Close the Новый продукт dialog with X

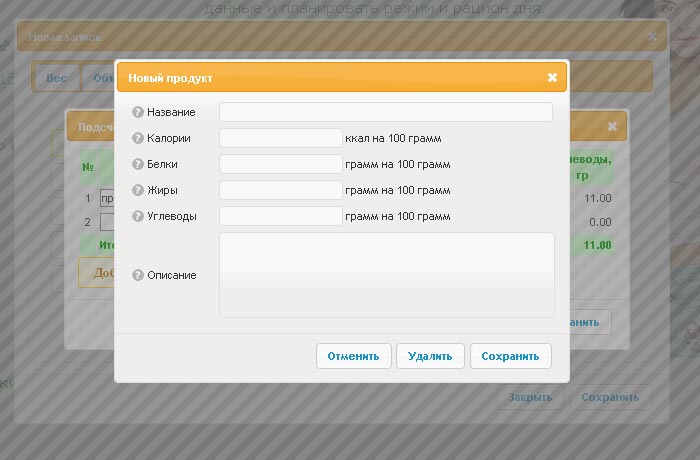(x=552, y=77)
